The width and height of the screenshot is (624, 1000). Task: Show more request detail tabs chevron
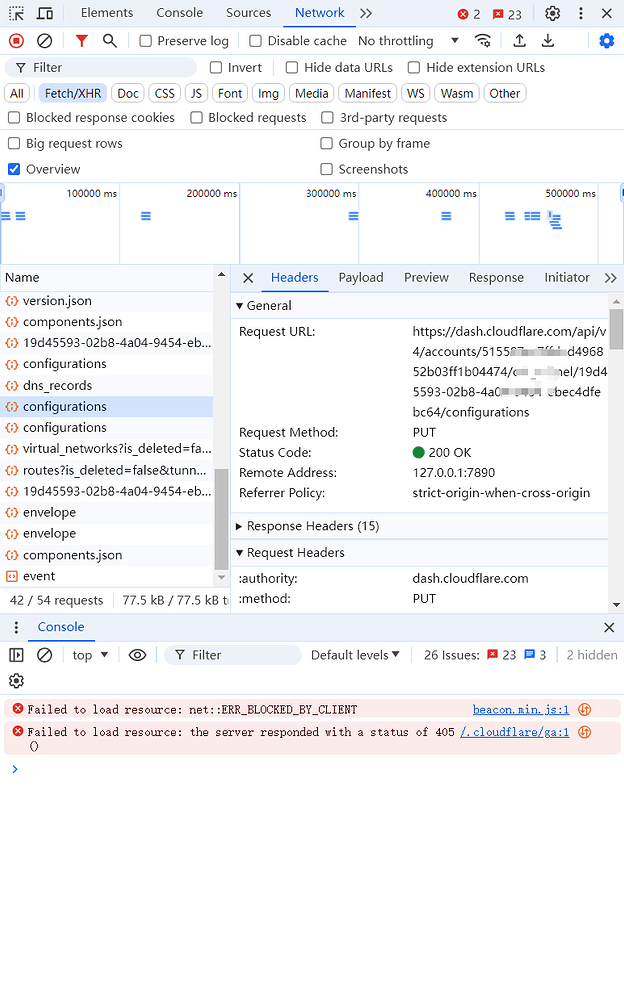(611, 278)
